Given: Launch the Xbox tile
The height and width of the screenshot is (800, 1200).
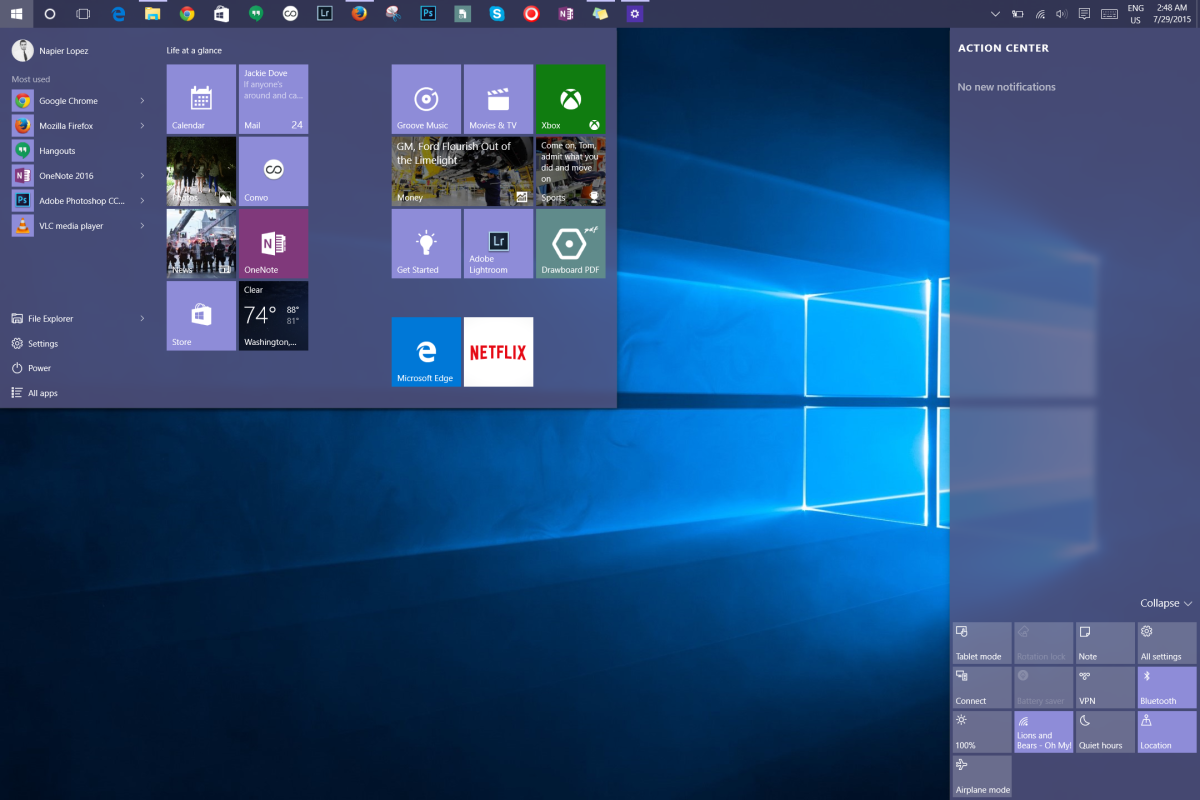Looking at the screenshot, I should (x=570, y=99).
